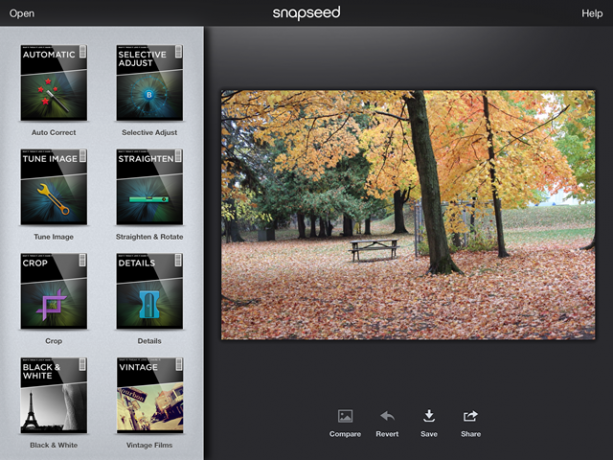This screenshot has height=460, width=613.
Task: Apply the Black & White filter tile
Action: [x=54, y=395]
